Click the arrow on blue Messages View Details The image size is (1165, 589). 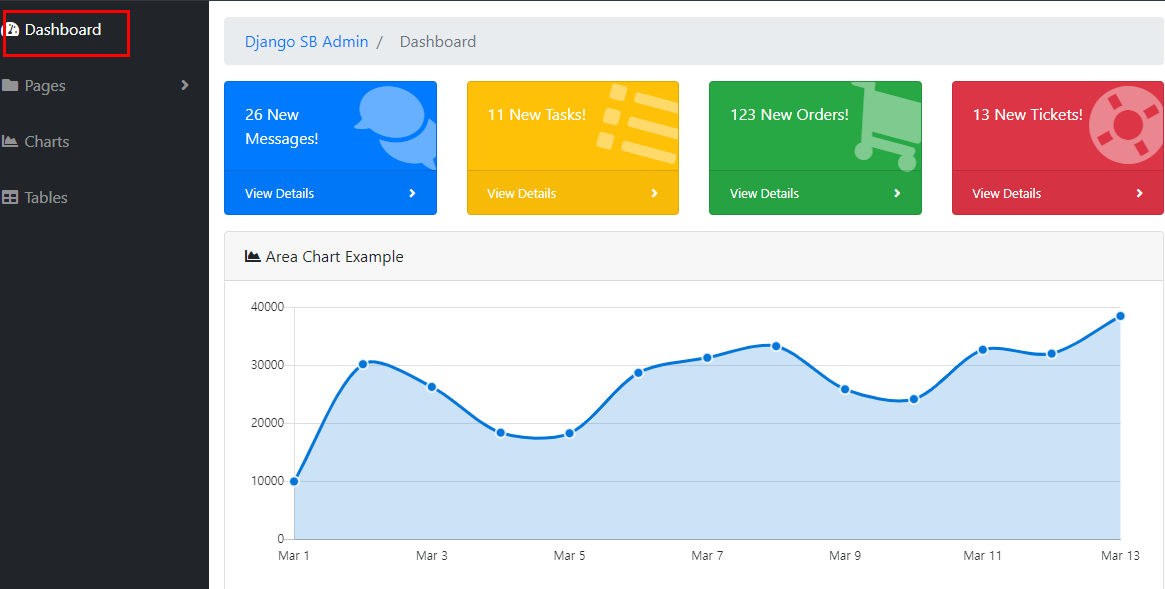(x=412, y=193)
